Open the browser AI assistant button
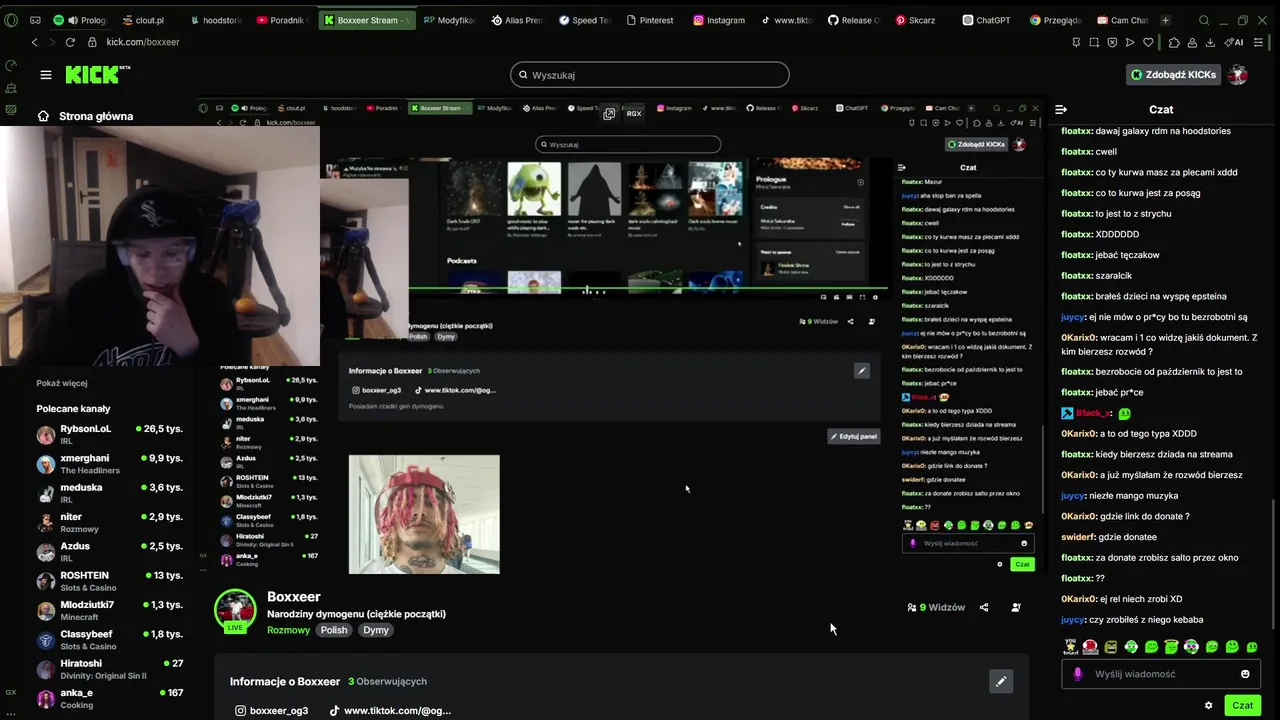The image size is (1280, 720). tap(1234, 42)
